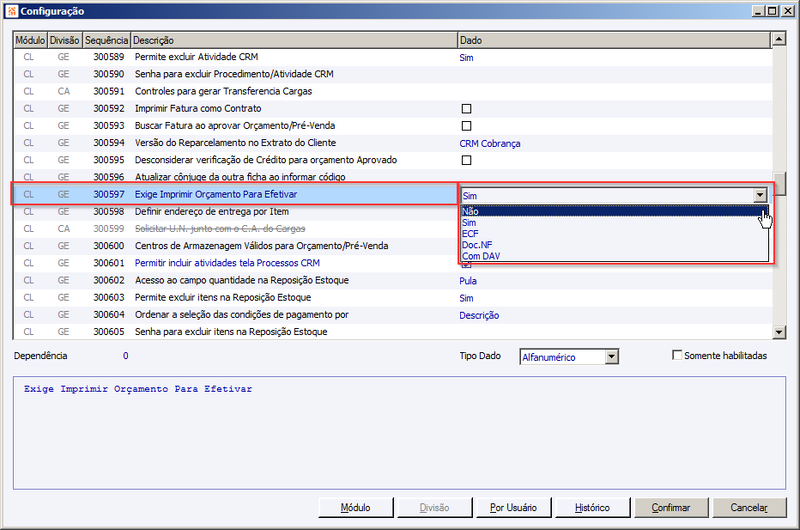Select row Atualizar cônjuge da outra ficha
The height and width of the screenshot is (530, 800).
click(x=392, y=177)
